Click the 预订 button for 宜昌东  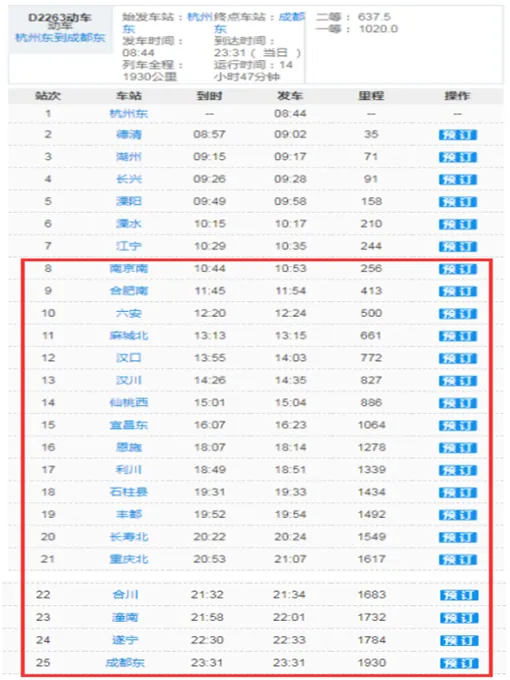tap(458, 425)
